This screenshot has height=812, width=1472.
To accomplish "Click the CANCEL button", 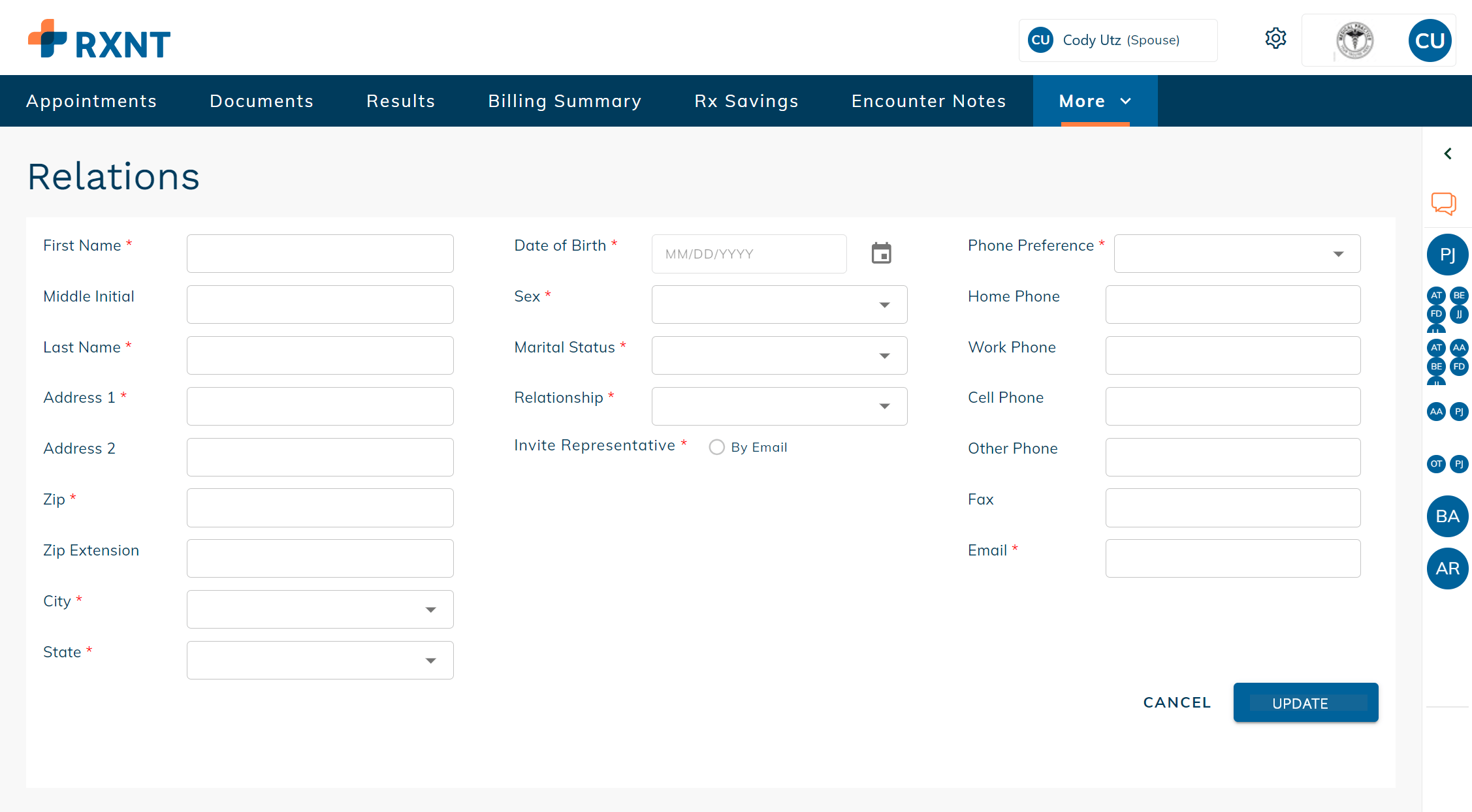I will pos(1177,703).
